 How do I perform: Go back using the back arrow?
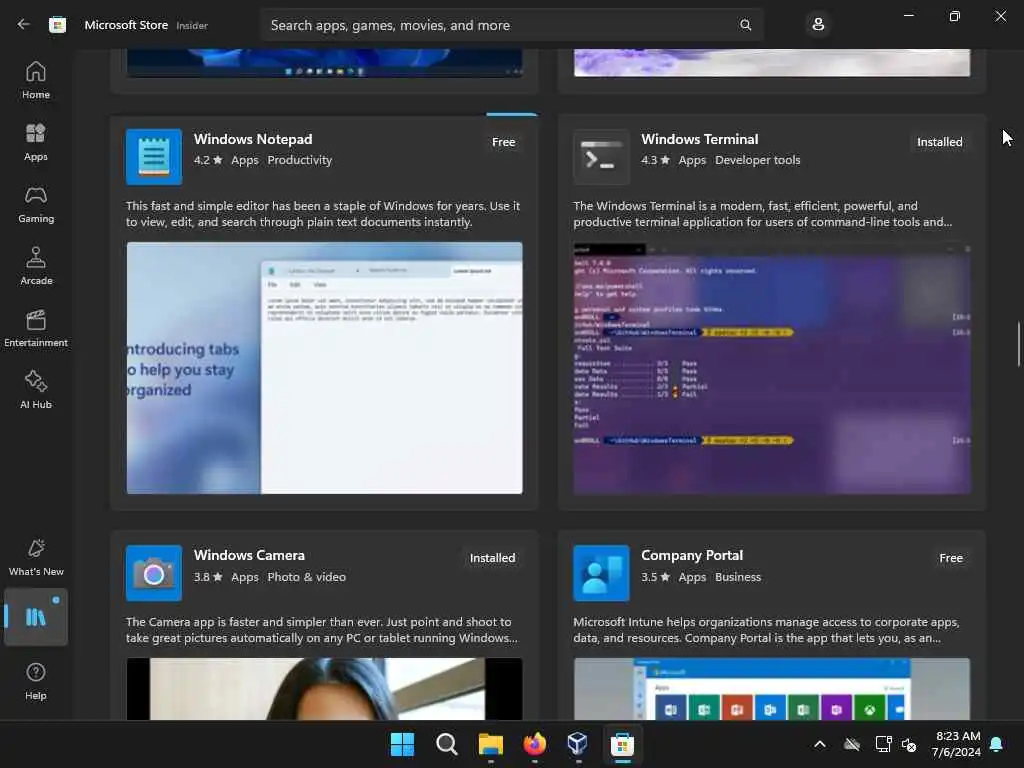tap(24, 25)
